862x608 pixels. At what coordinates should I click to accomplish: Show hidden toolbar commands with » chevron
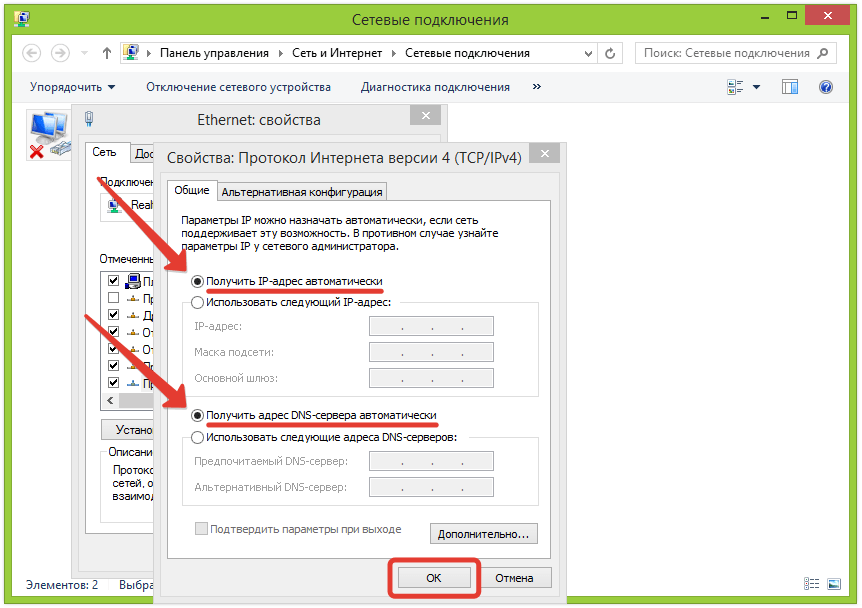click(537, 87)
